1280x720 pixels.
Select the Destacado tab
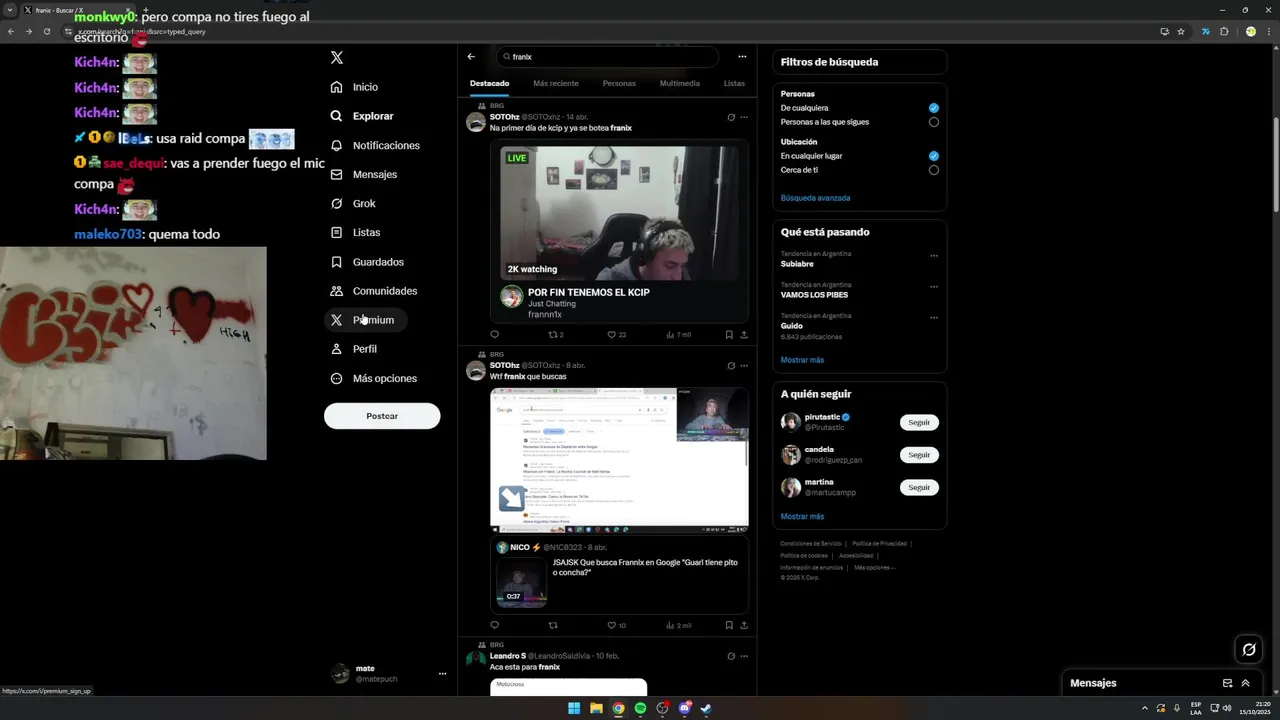490,83
